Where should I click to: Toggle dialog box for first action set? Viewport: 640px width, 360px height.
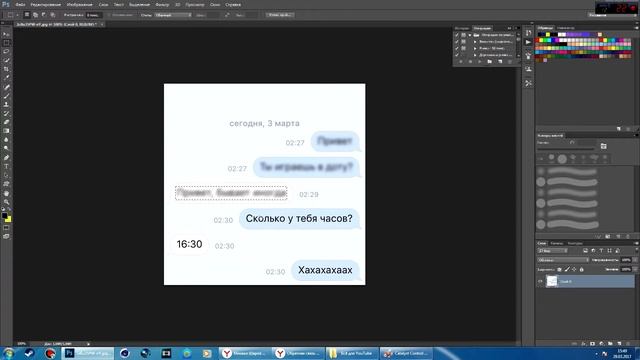pyautogui.click(x=463, y=35)
